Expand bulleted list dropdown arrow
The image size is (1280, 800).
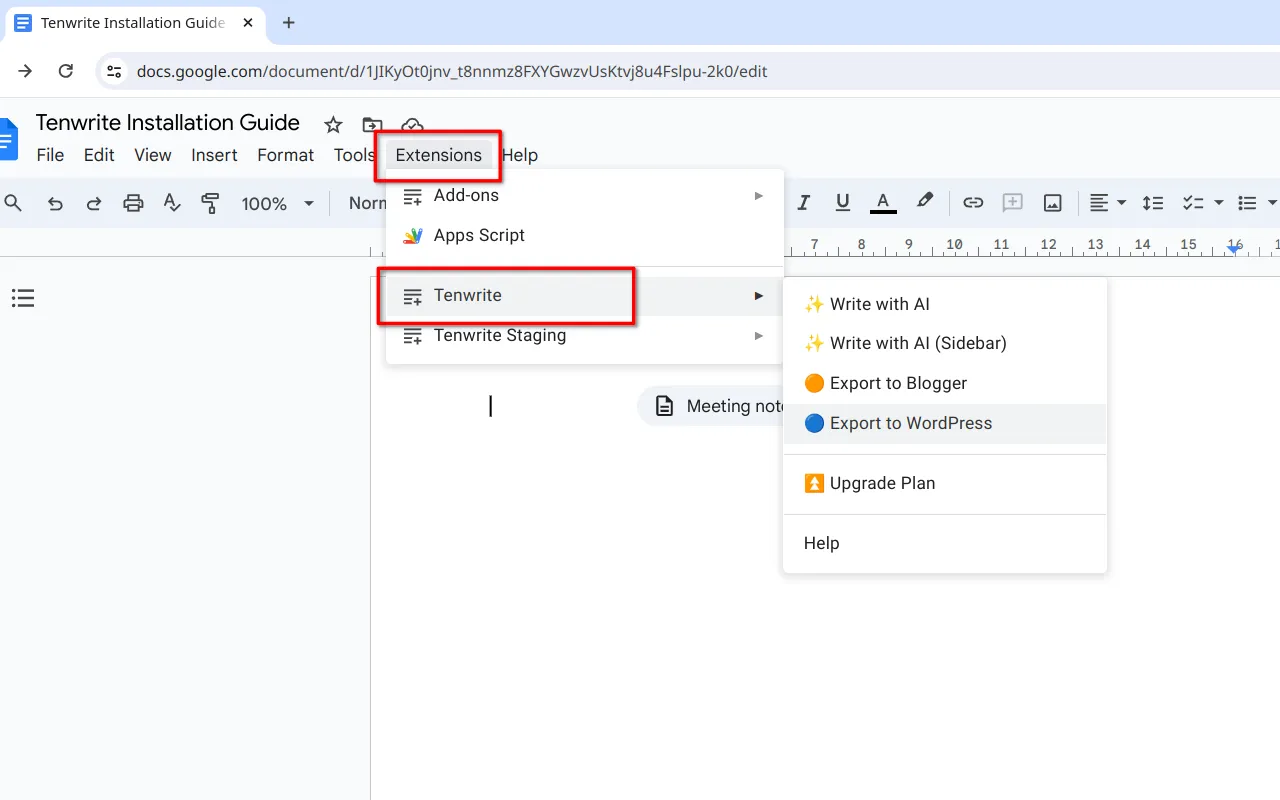click(x=1272, y=203)
